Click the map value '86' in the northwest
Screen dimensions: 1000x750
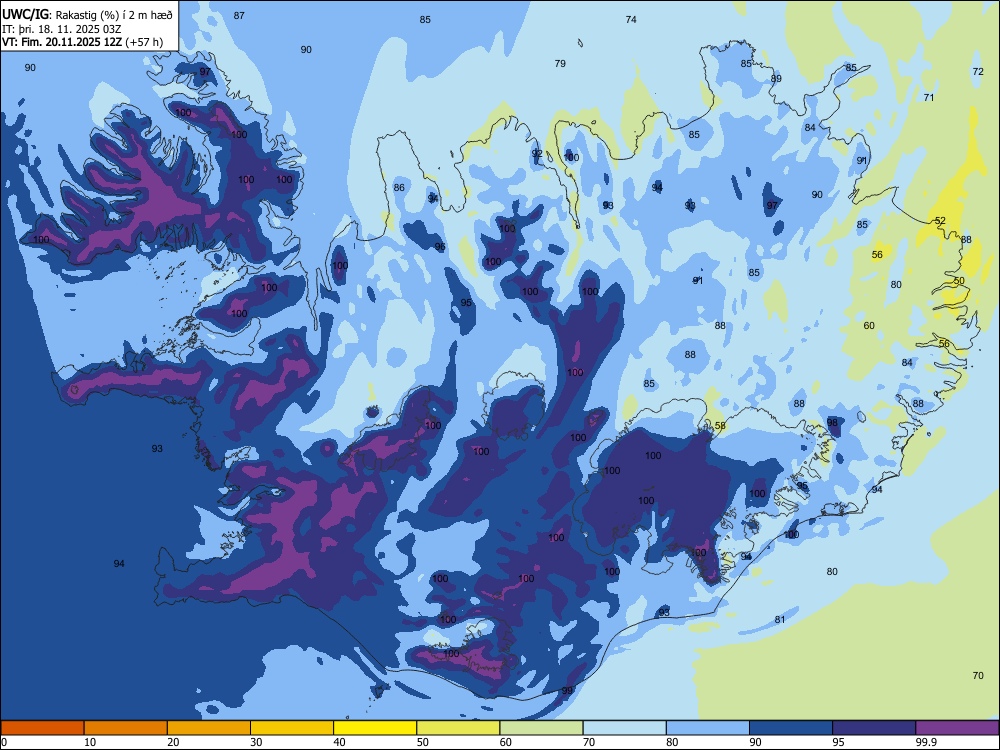pos(399,188)
